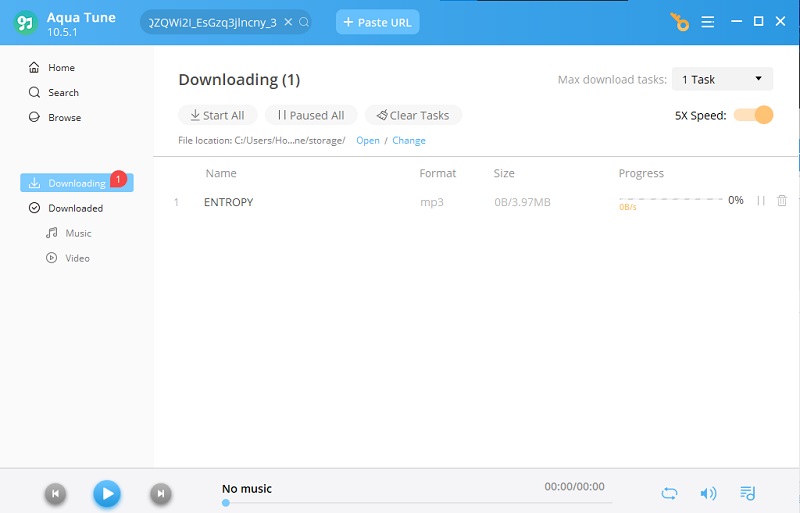Clear the URL search field text
The height and width of the screenshot is (513, 800).
click(288, 22)
